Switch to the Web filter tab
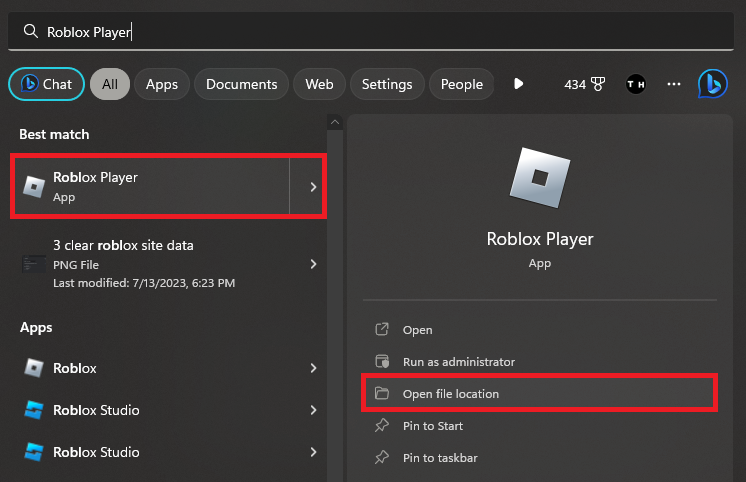This screenshot has height=482, width=746. [319, 84]
